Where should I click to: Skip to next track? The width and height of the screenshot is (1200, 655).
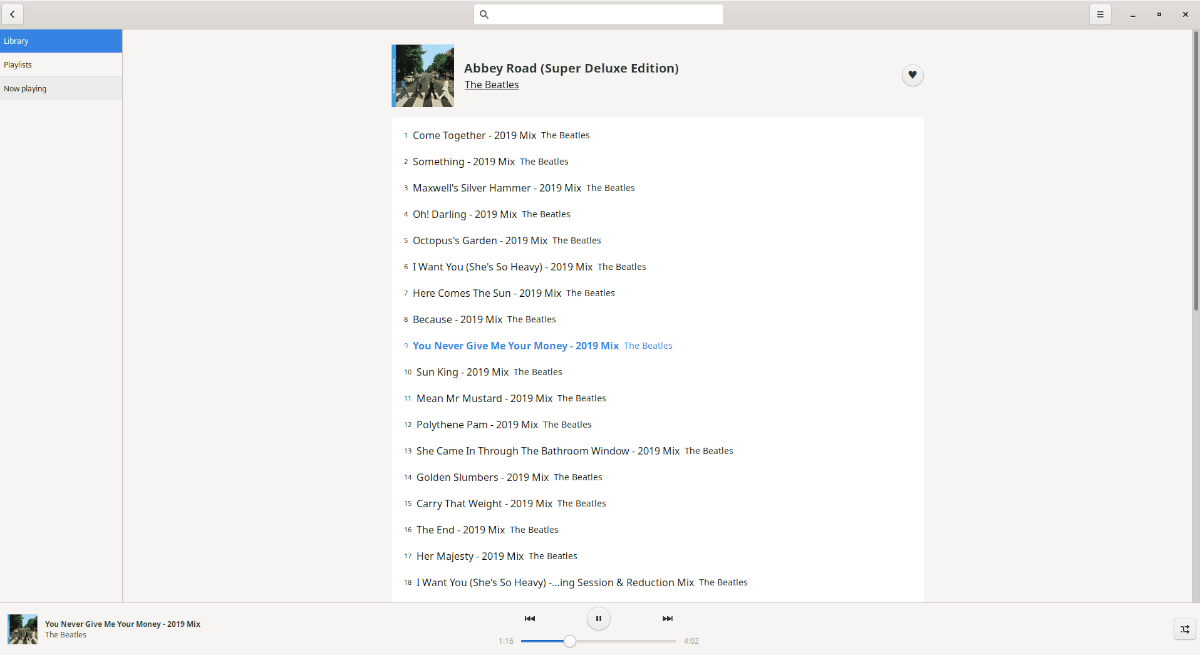coord(667,618)
